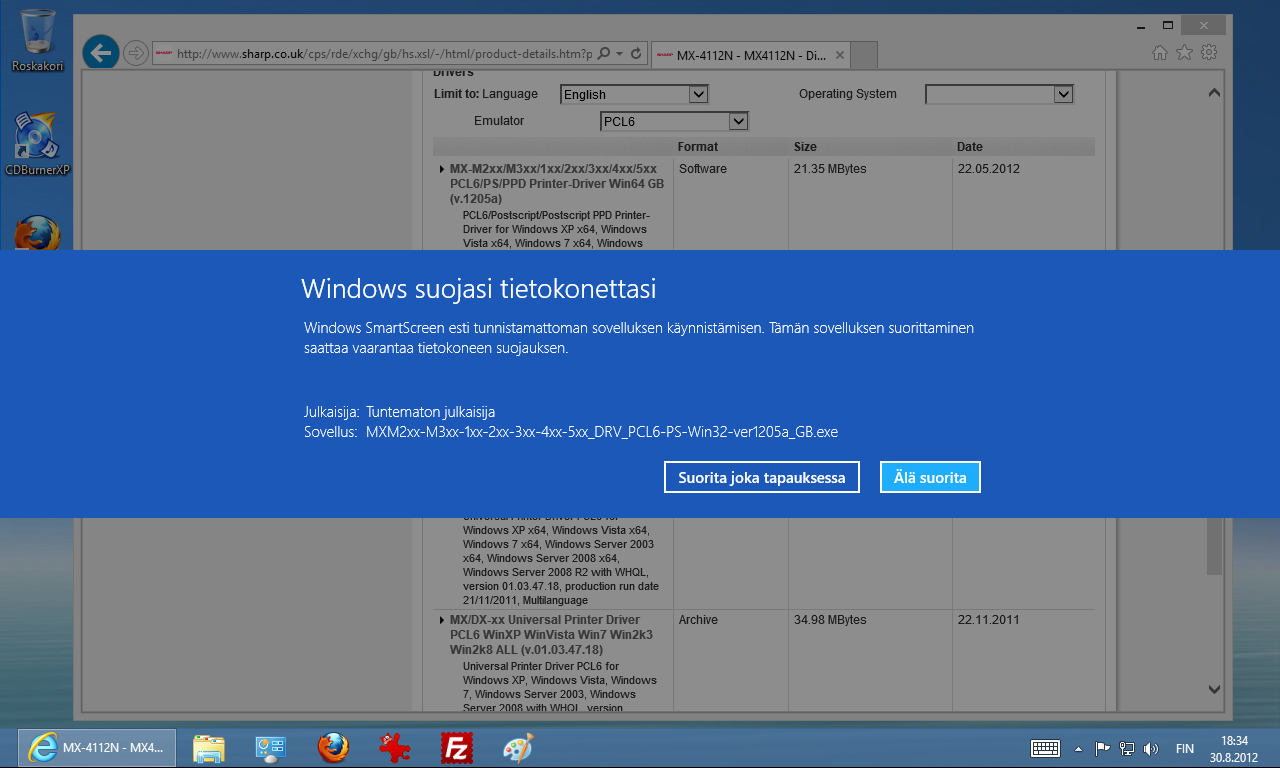This screenshot has width=1280, height=768.
Task: Open the clock showing 18:34
Action: (x=1234, y=748)
